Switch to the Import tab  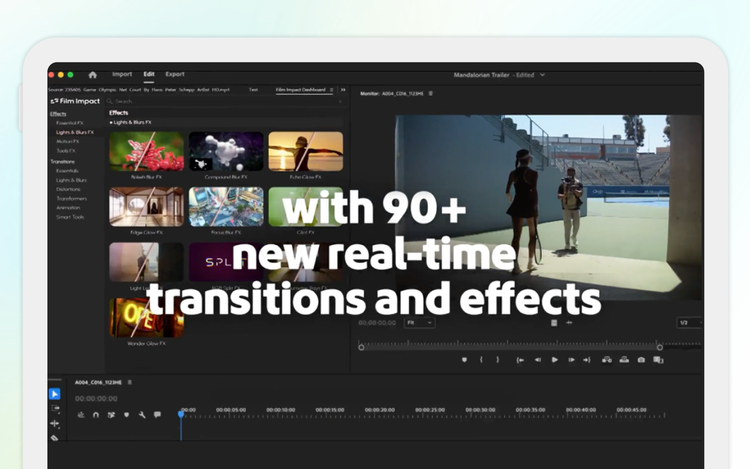[x=122, y=74]
